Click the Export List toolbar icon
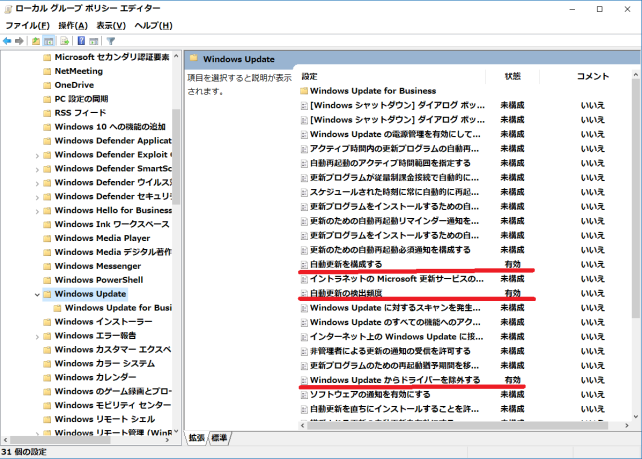 64,41
